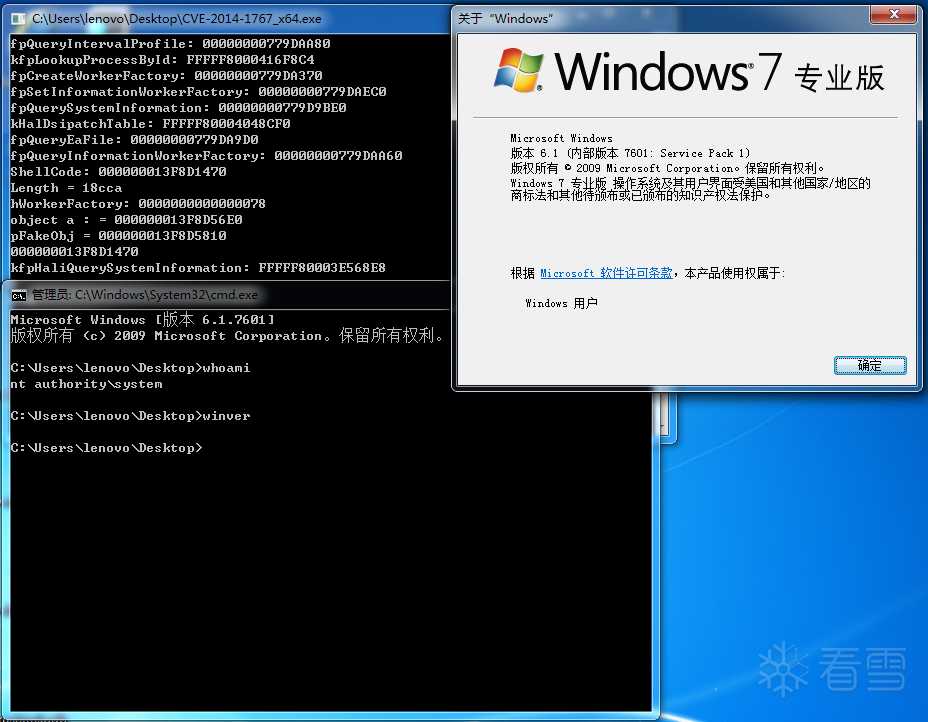The height and width of the screenshot is (722, 928).
Task: Click the exploit console window icon in title bar
Action: 19,19
